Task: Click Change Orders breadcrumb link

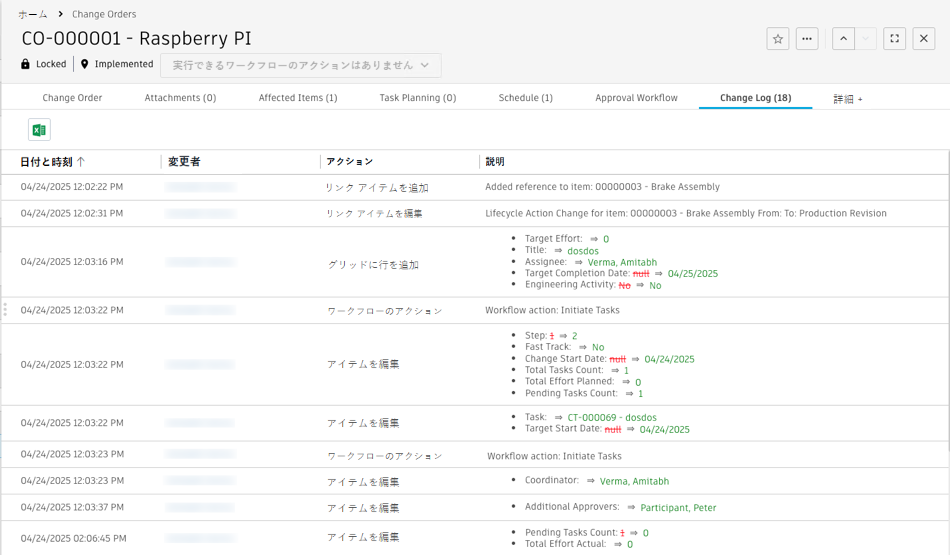Action: (104, 14)
